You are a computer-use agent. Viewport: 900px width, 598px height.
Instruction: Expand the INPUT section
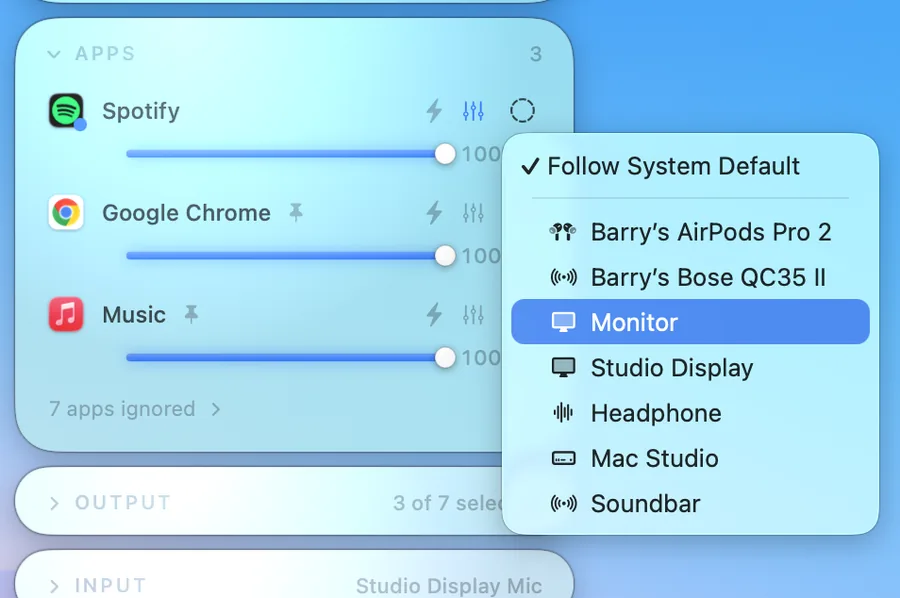click(x=54, y=586)
